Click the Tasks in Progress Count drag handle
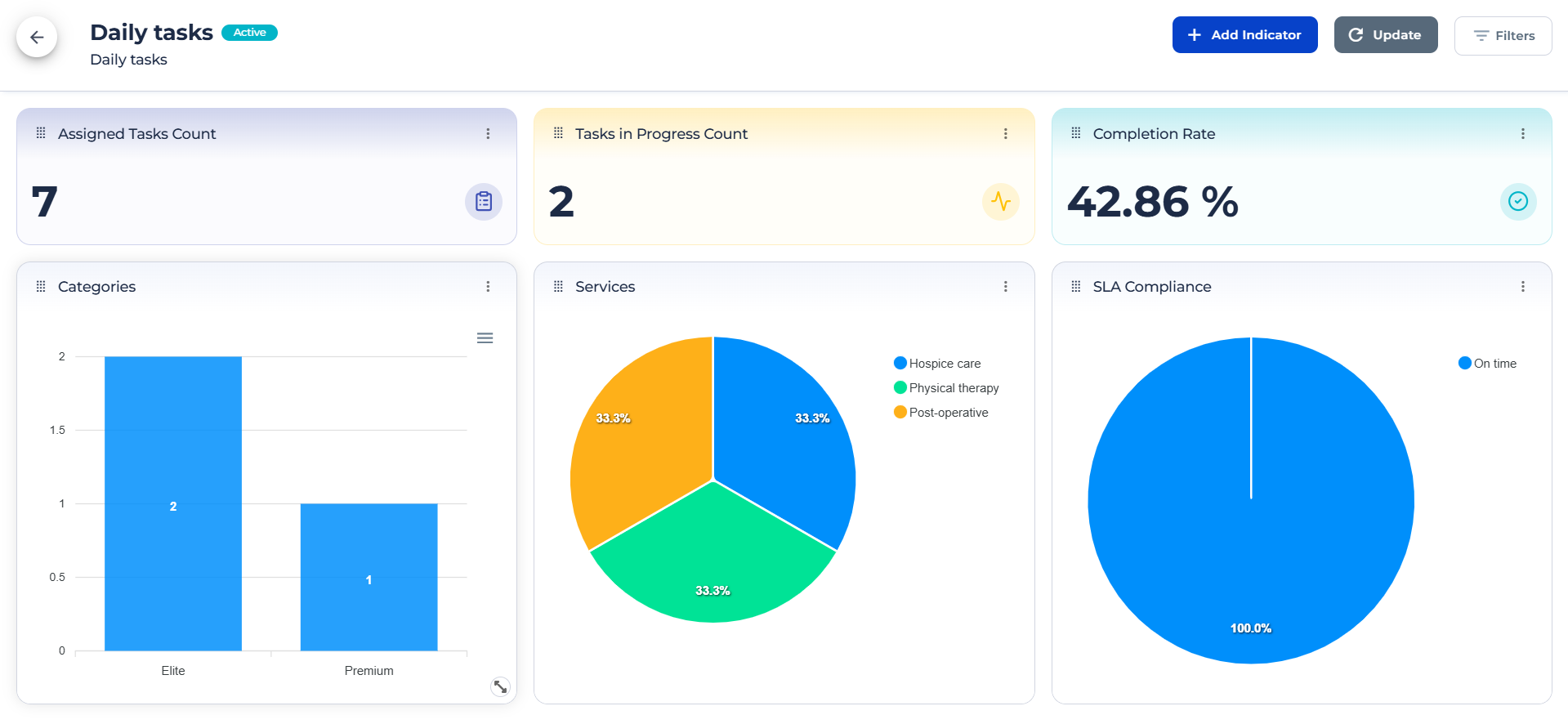Viewport: 1568px width, 724px height. [558, 133]
